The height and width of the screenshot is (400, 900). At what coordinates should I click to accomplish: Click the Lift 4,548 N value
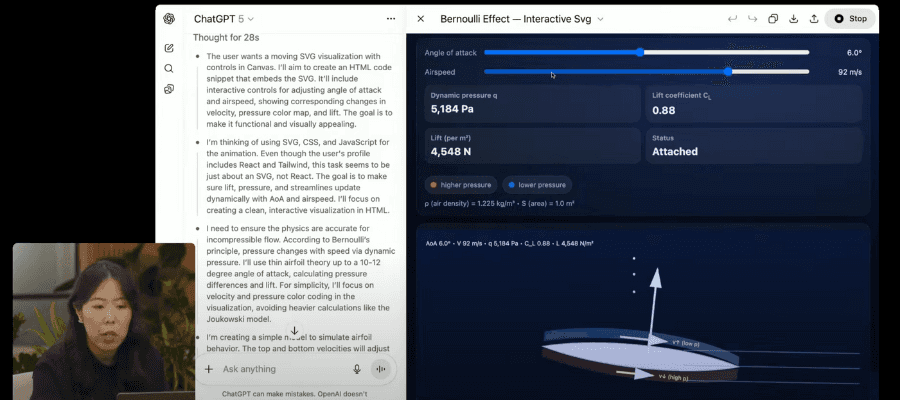point(450,152)
